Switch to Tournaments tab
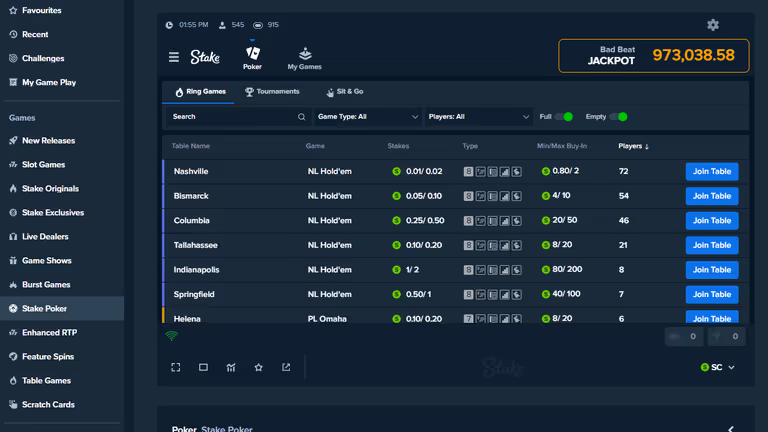The image size is (768, 432). 272,92
